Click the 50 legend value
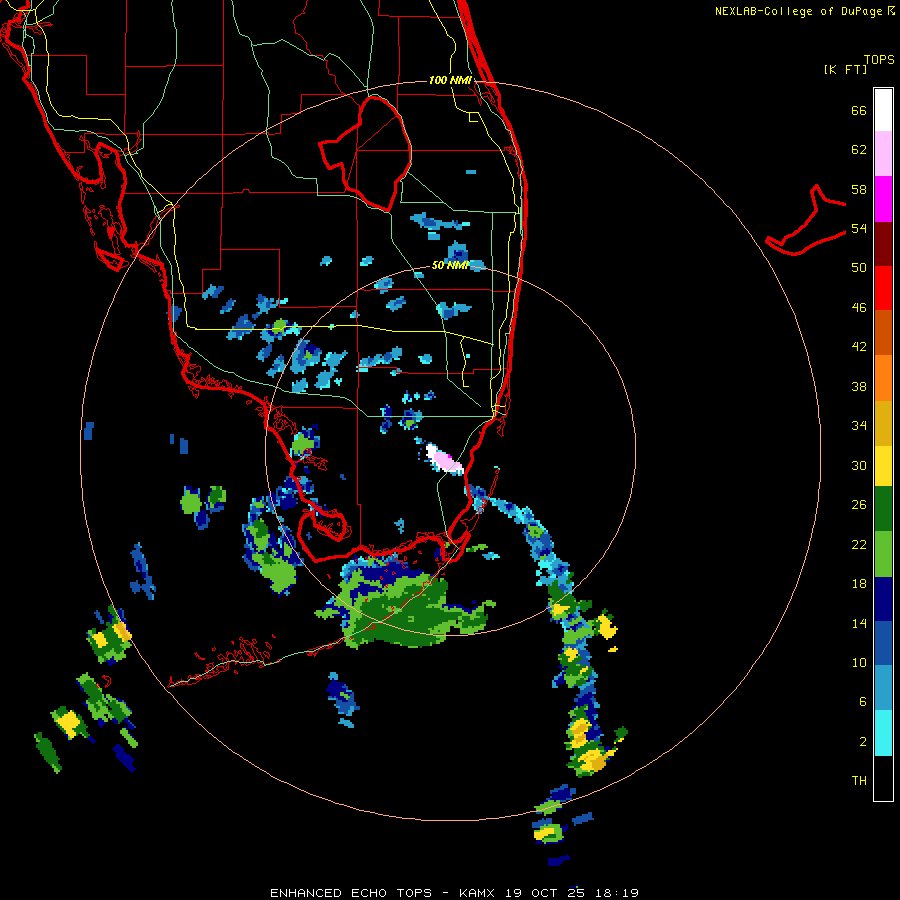The image size is (900, 900). (x=859, y=267)
